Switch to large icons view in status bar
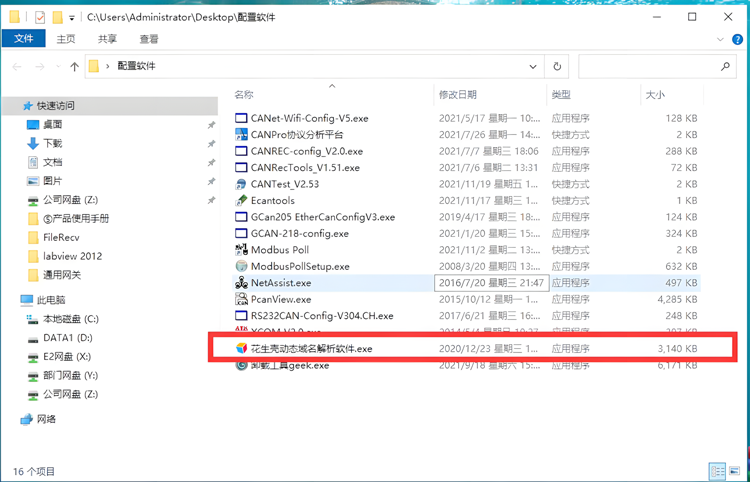 click(x=736, y=471)
